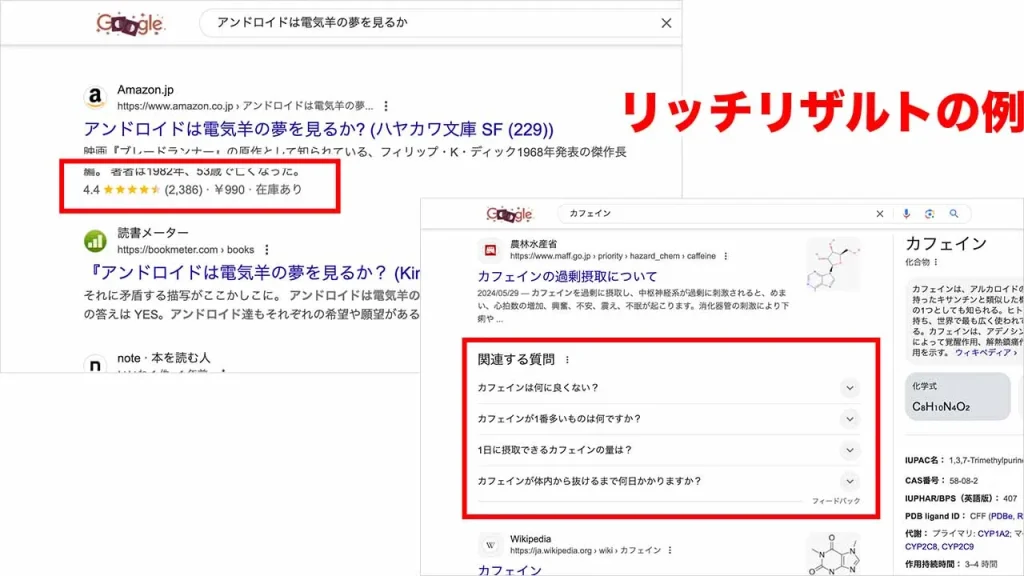The height and width of the screenshot is (576, 1024).
Task: Click the Amazon.jp favicon
Action: pyautogui.click(x=95, y=97)
